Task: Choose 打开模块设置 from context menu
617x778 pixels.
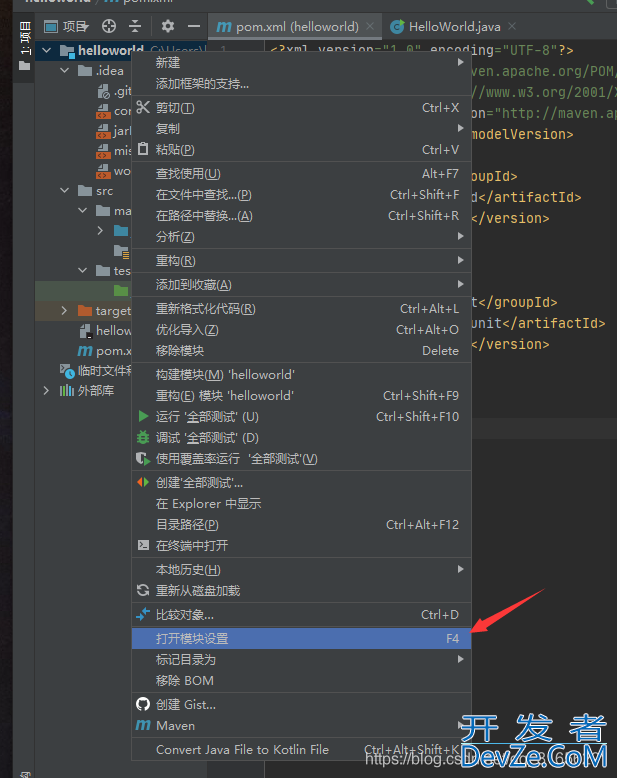Action: [x=302, y=638]
